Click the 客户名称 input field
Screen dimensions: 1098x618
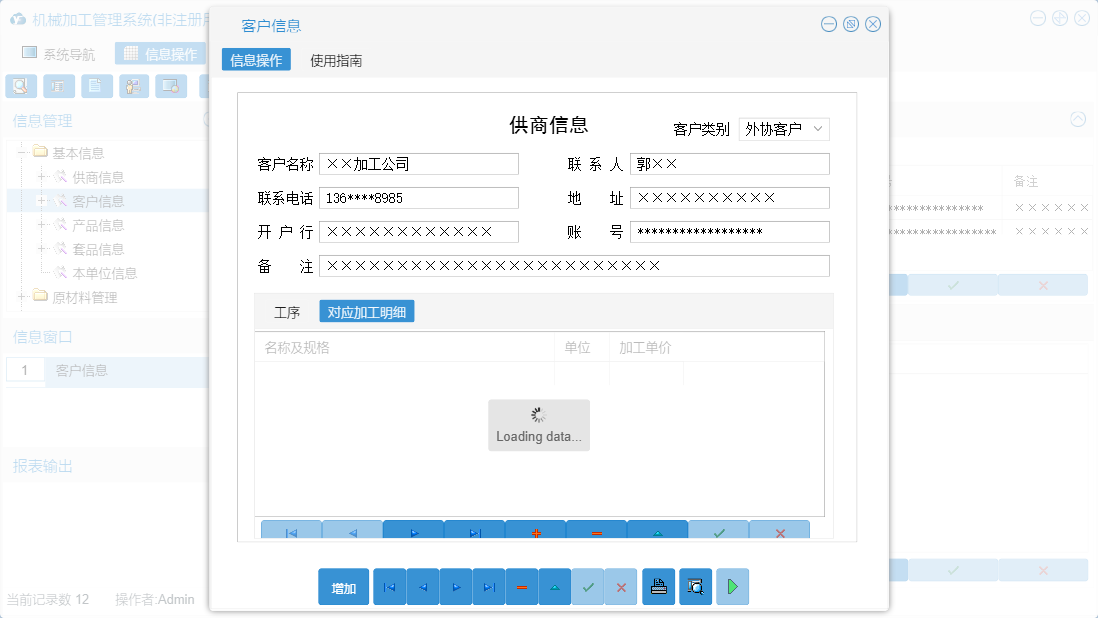420,163
